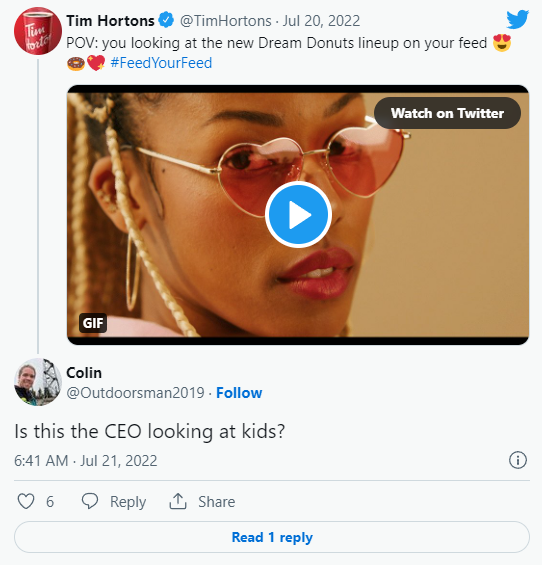
Task: Click the Read 1 reply button
Action: (272, 537)
